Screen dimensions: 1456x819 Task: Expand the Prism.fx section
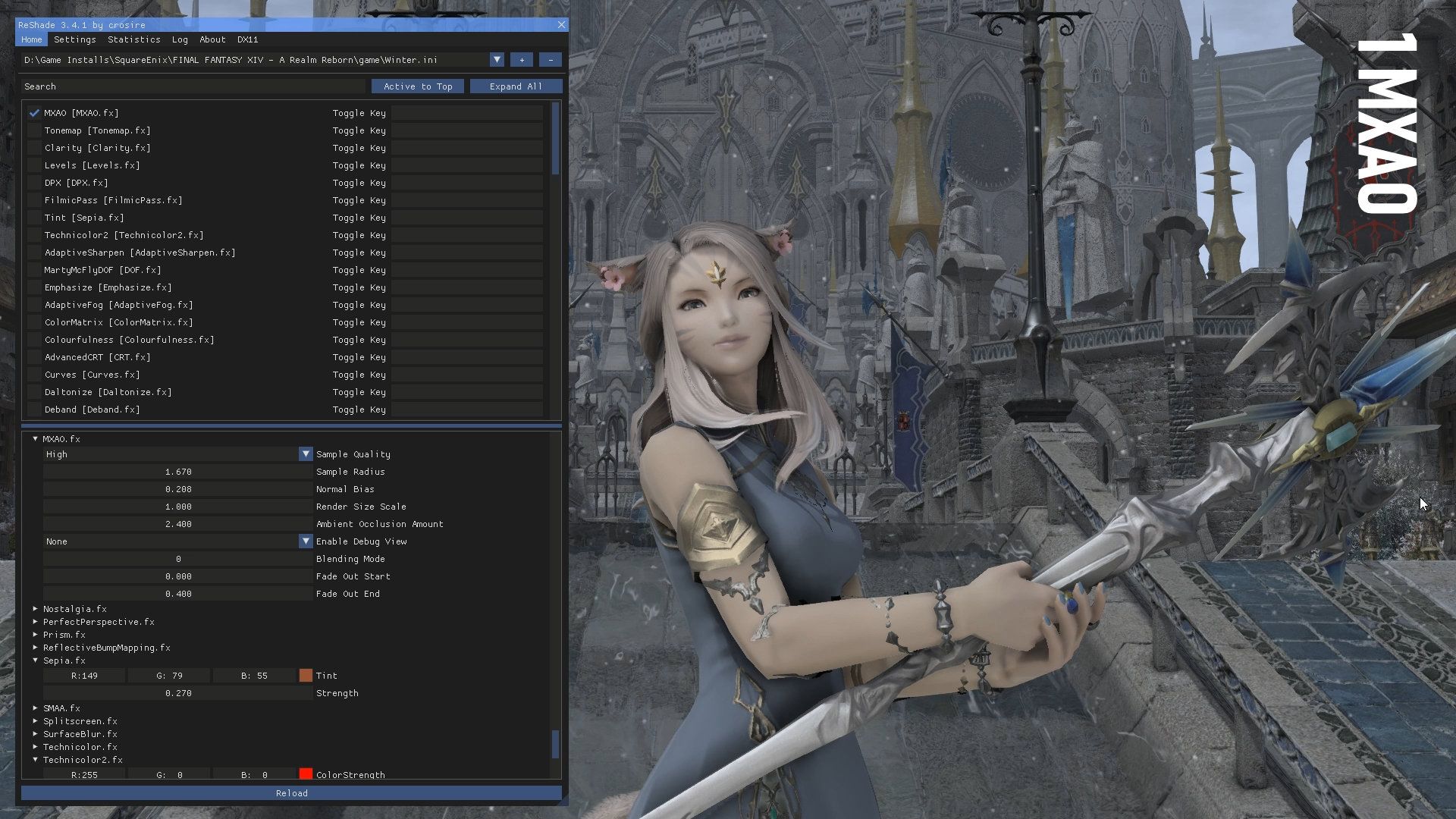pyautogui.click(x=35, y=635)
